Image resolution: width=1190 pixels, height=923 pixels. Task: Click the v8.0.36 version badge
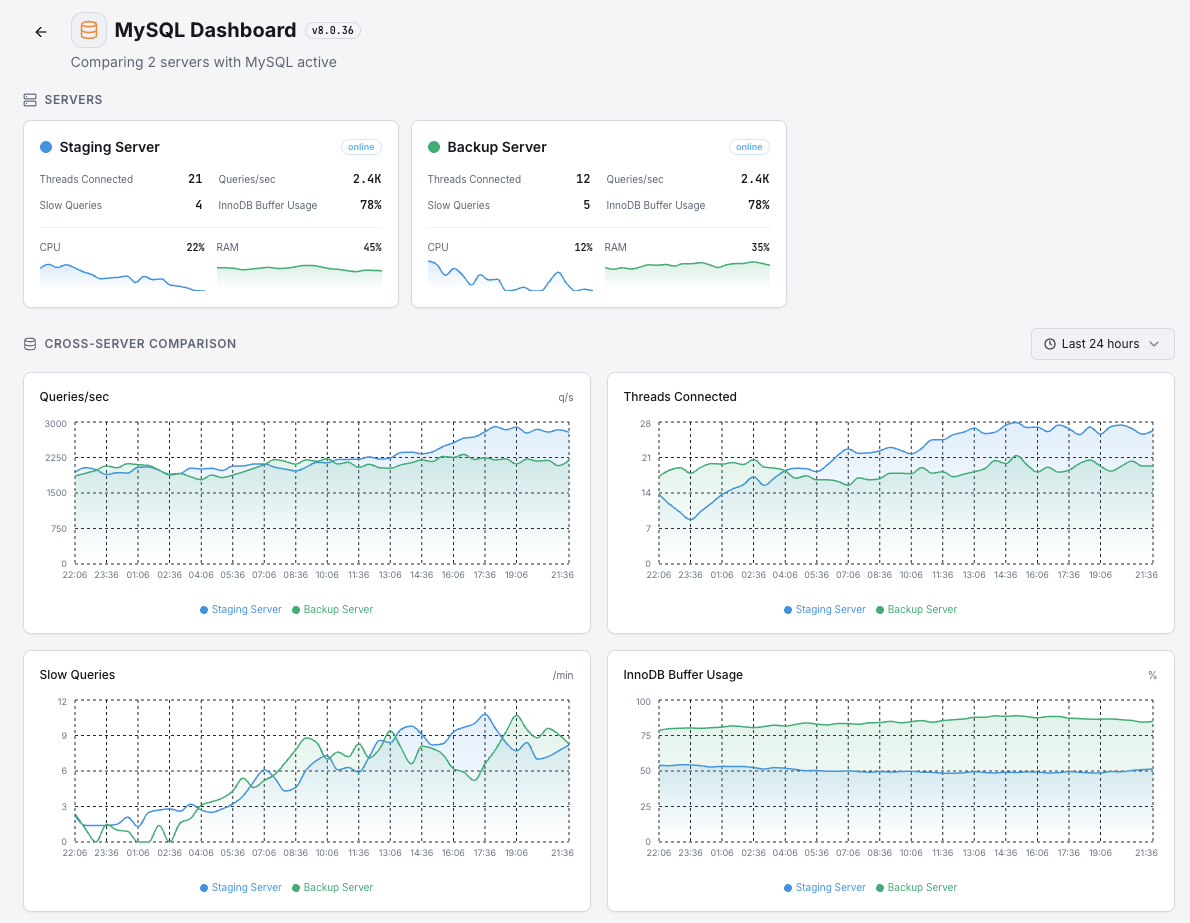click(x=333, y=30)
